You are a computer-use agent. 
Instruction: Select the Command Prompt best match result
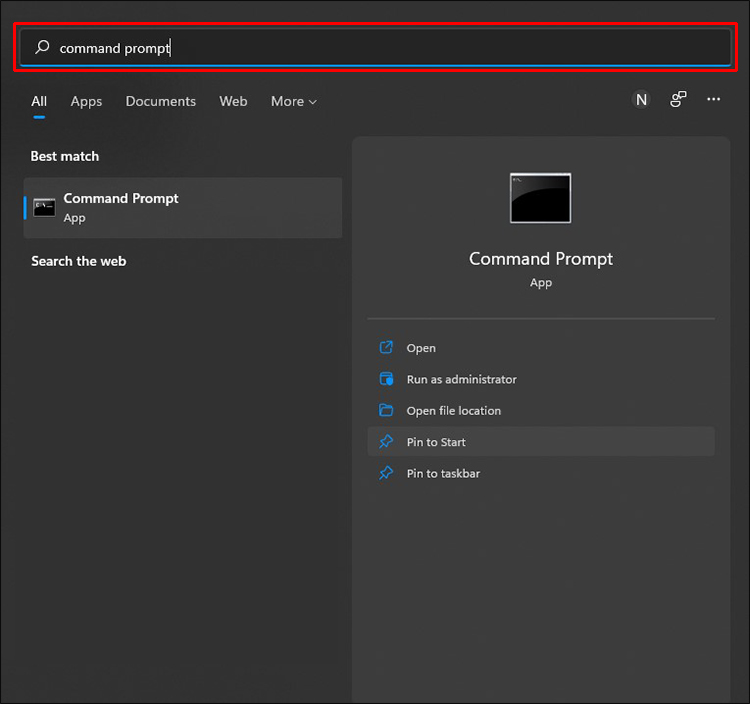coord(183,208)
